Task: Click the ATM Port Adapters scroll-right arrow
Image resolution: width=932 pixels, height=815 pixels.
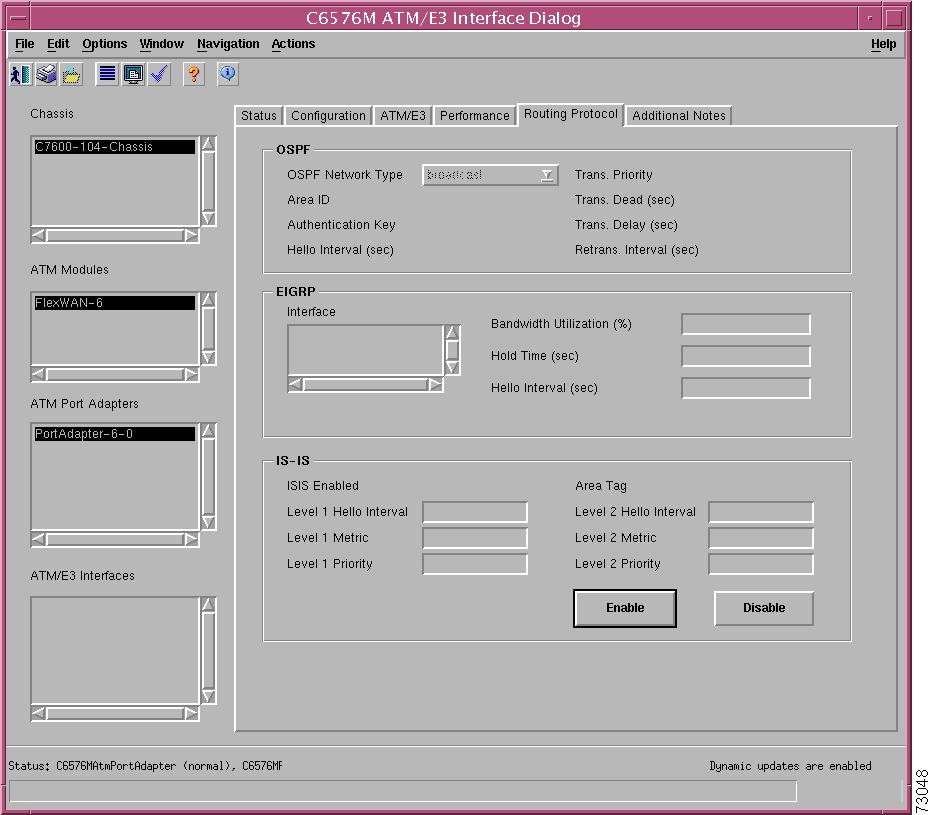Action: [191, 539]
